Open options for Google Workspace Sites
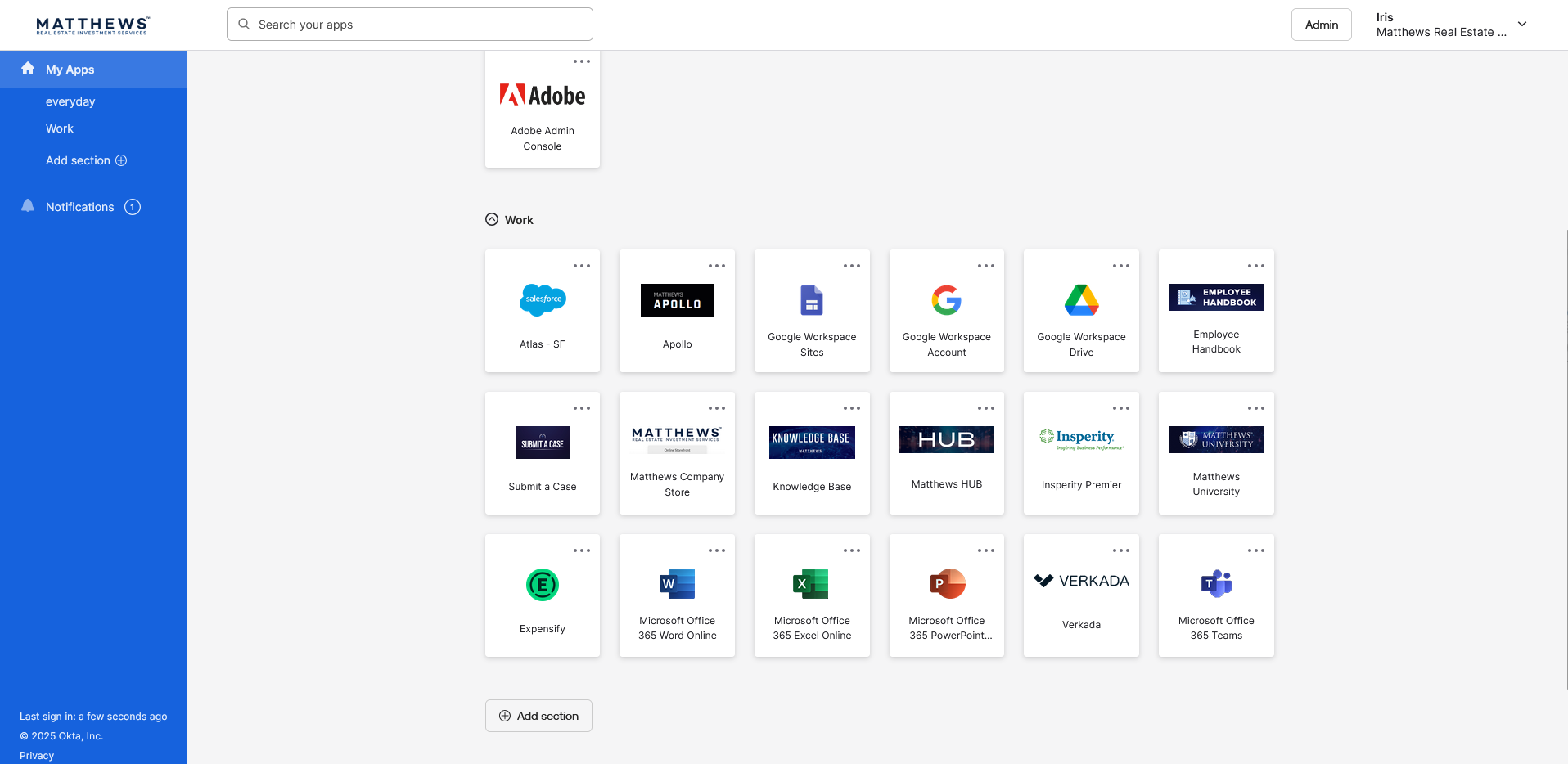The image size is (1568, 764). click(852, 266)
